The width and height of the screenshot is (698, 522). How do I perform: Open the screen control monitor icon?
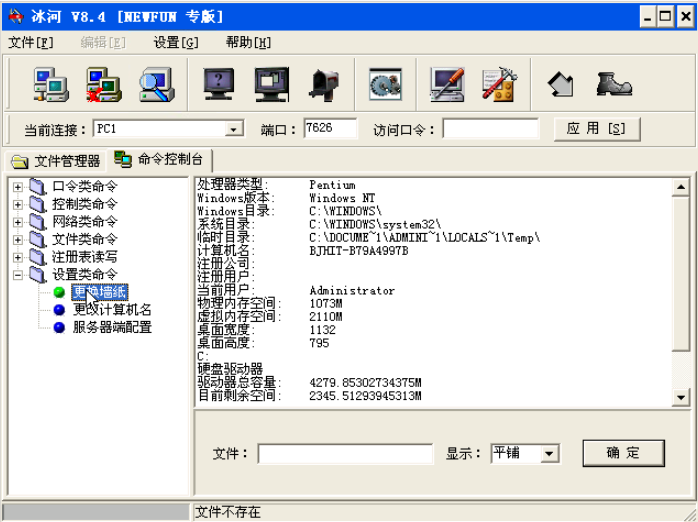[272, 85]
